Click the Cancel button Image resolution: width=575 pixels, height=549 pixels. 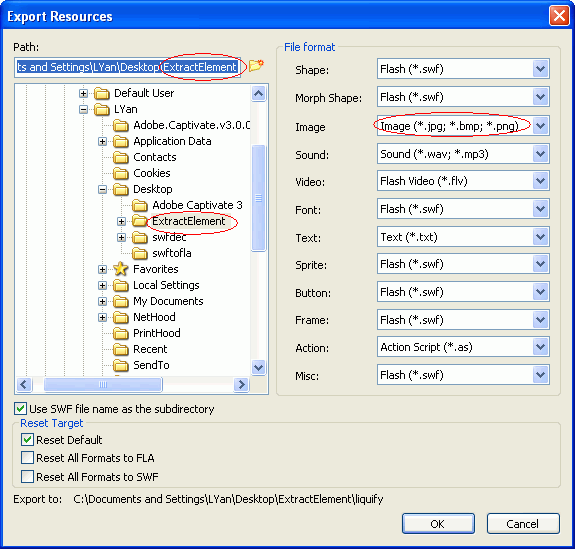[523, 524]
